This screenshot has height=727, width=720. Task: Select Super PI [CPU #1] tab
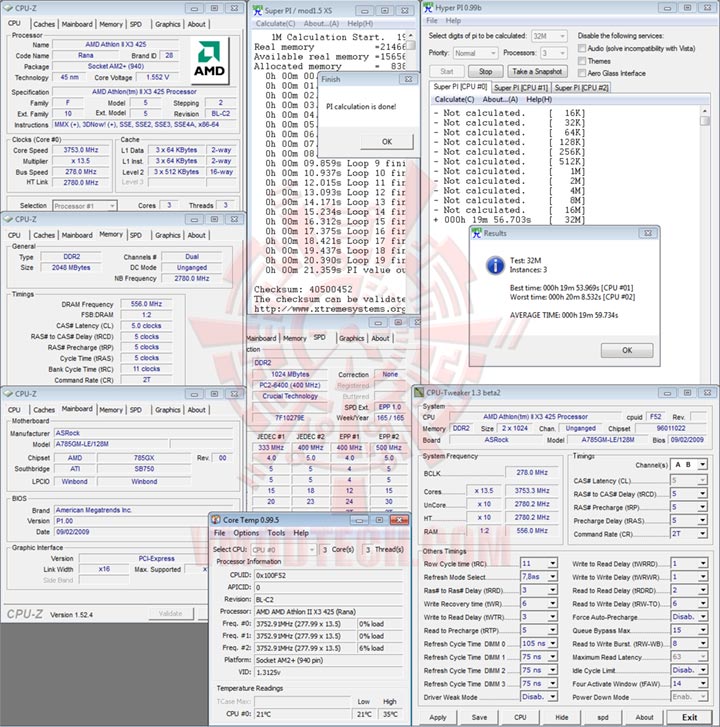pyautogui.click(x=521, y=88)
